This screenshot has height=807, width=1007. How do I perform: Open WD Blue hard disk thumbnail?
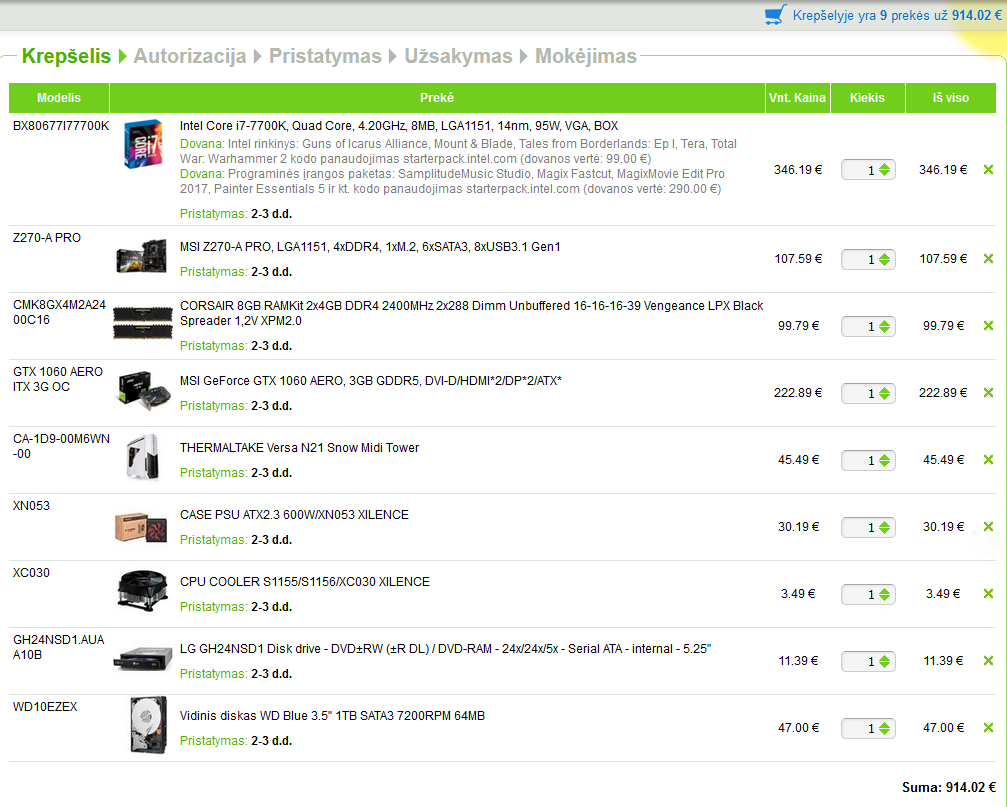[148, 725]
